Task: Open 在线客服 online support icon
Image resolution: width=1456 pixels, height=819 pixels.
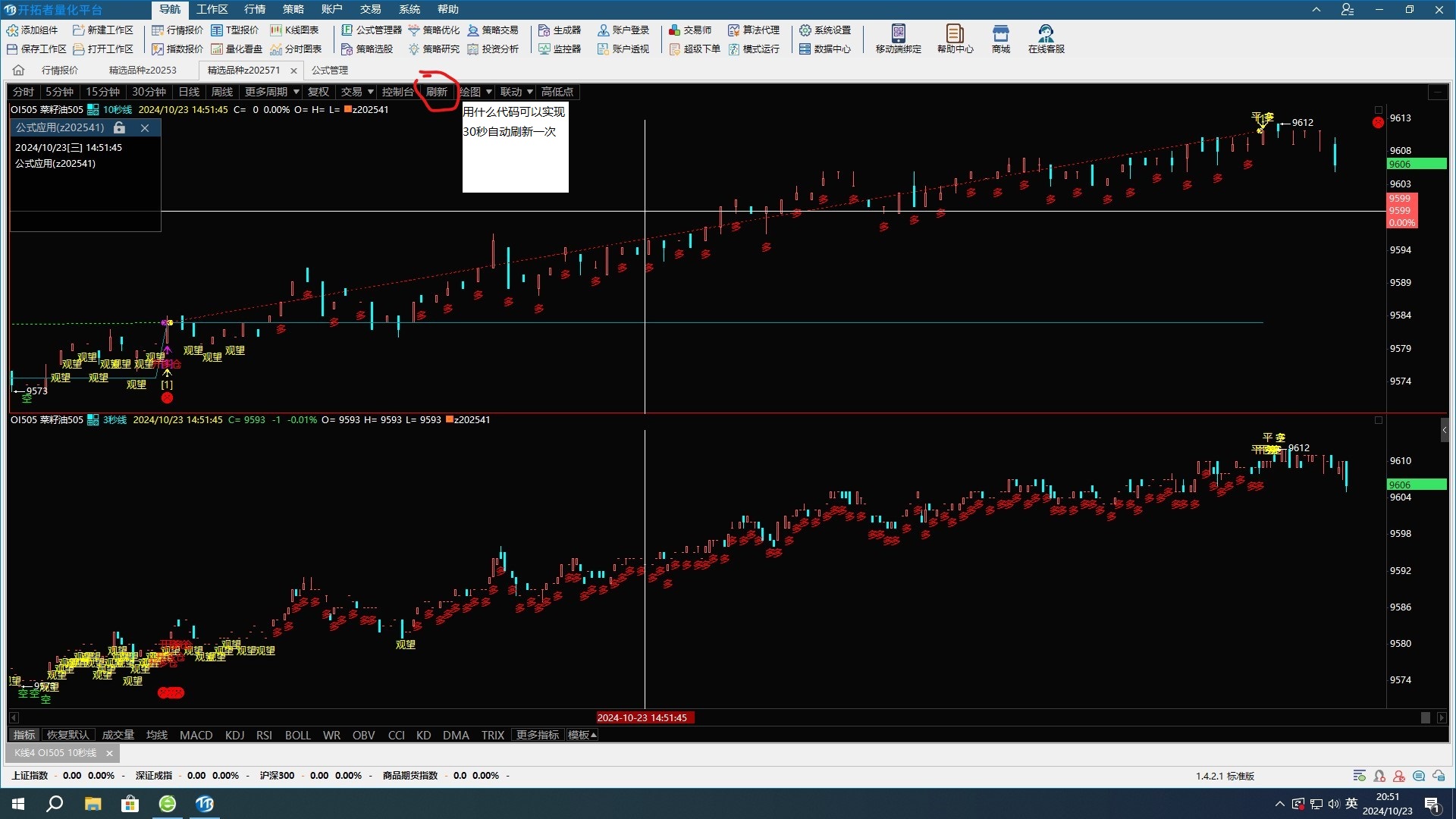Action: (1046, 33)
